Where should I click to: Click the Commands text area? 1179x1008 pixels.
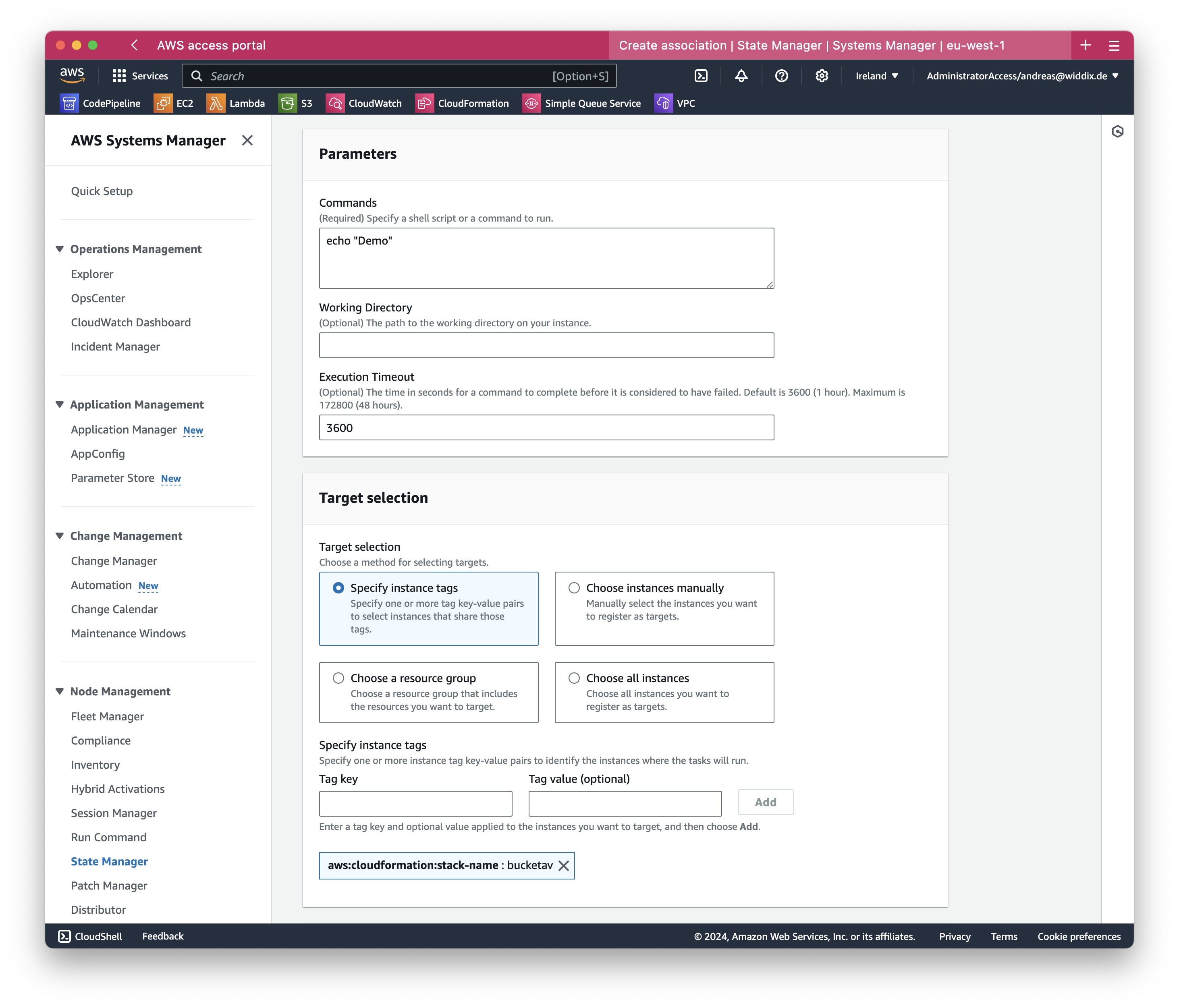tap(546, 258)
